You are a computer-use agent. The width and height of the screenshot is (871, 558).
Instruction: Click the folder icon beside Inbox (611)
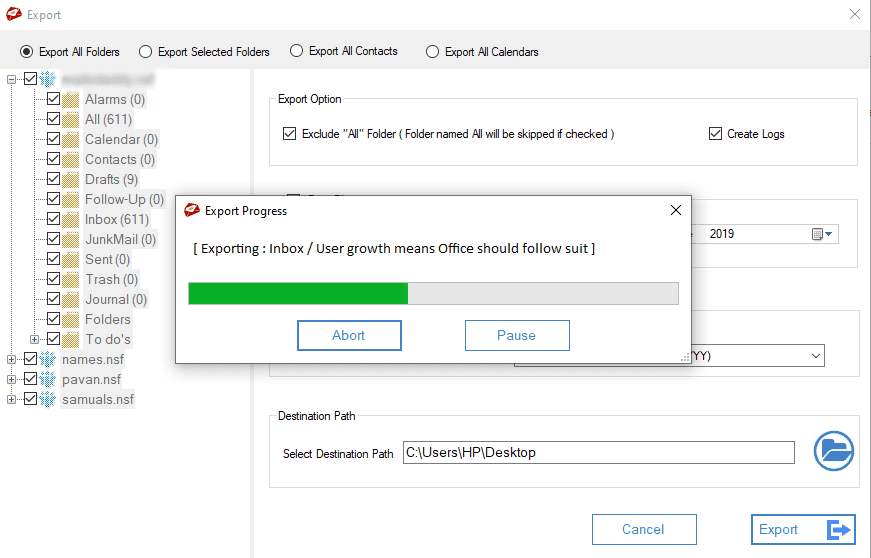pos(71,219)
